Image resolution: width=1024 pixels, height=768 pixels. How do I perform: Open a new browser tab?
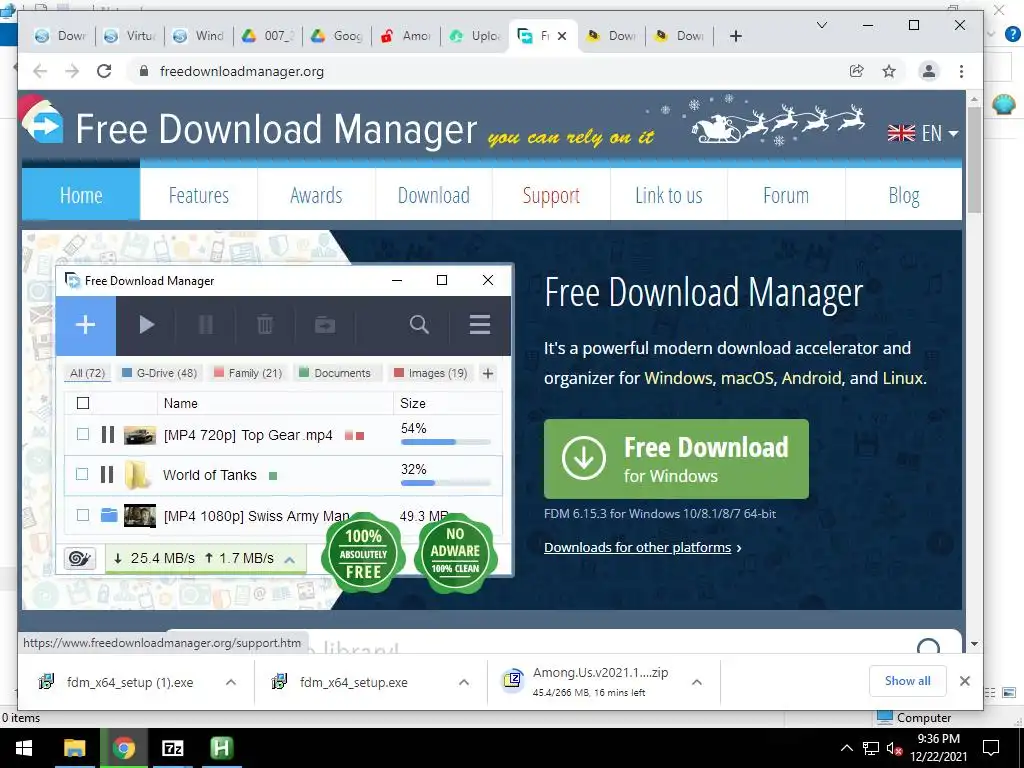coord(735,36)
